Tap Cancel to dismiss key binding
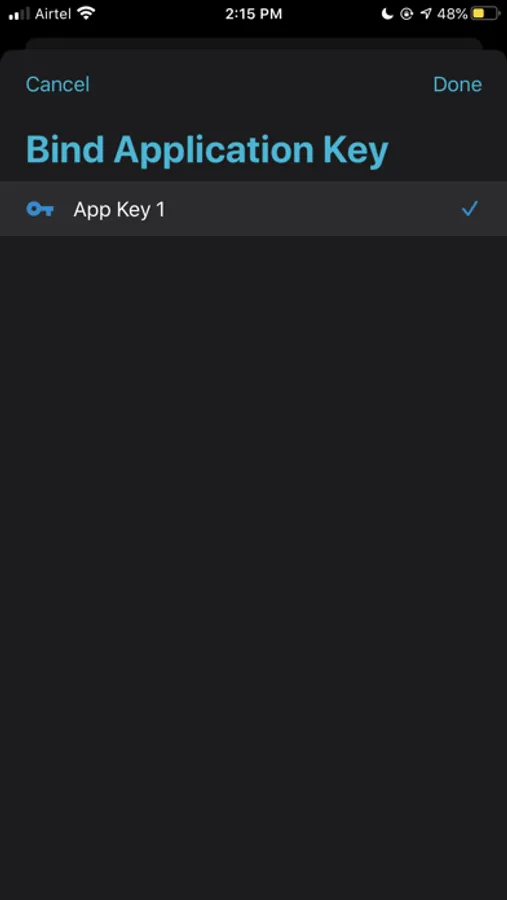 coord(57,84)
